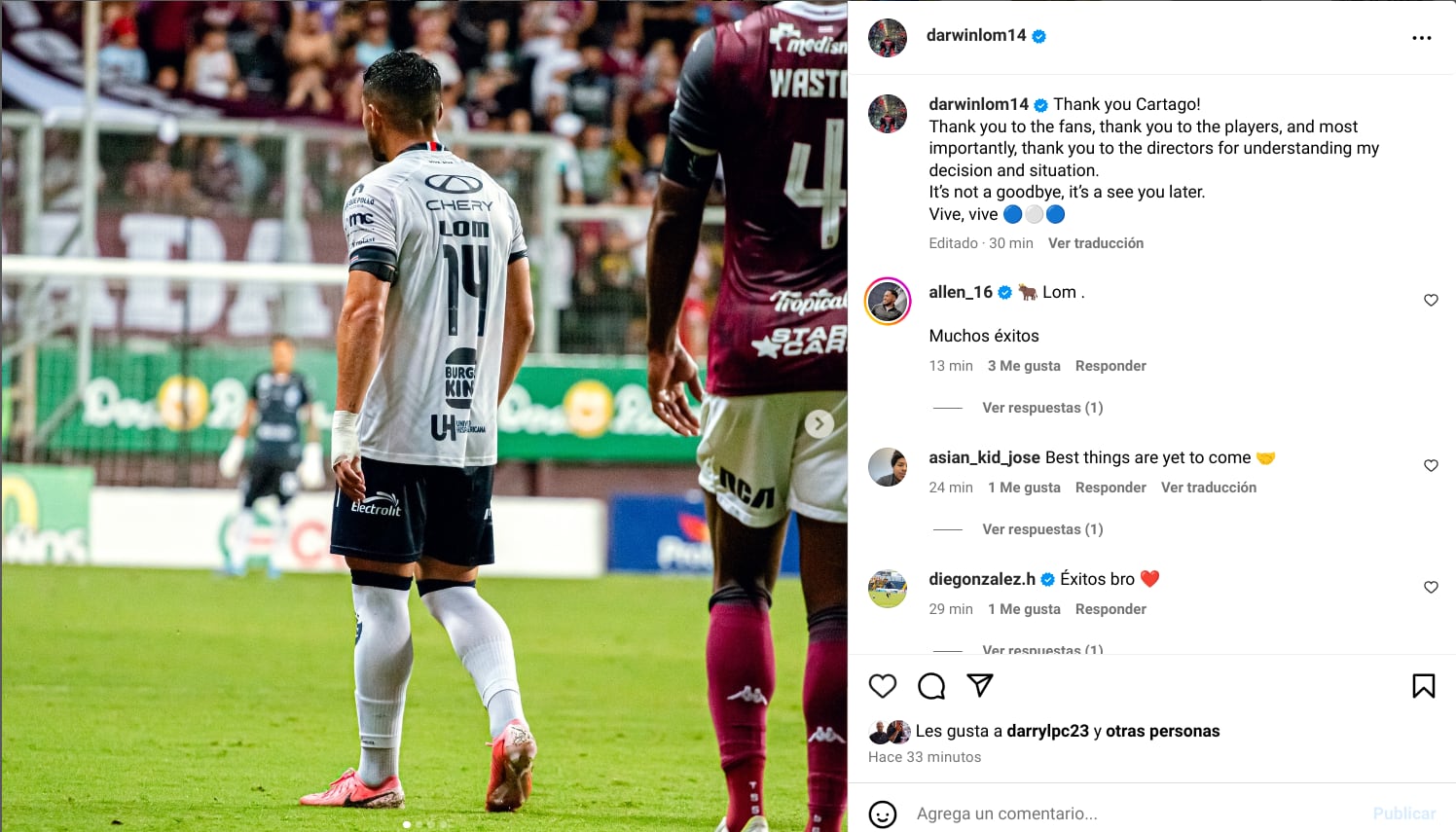Image resolution: width=1456 pixels, height=832 pixels.
Task: Open darrylpc23 profile from likes
Action: (x=1047, y=731)
